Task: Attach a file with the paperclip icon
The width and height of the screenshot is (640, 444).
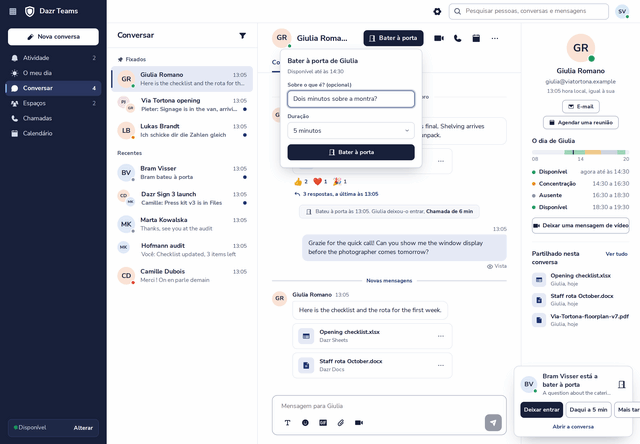Action: point(341,423)
